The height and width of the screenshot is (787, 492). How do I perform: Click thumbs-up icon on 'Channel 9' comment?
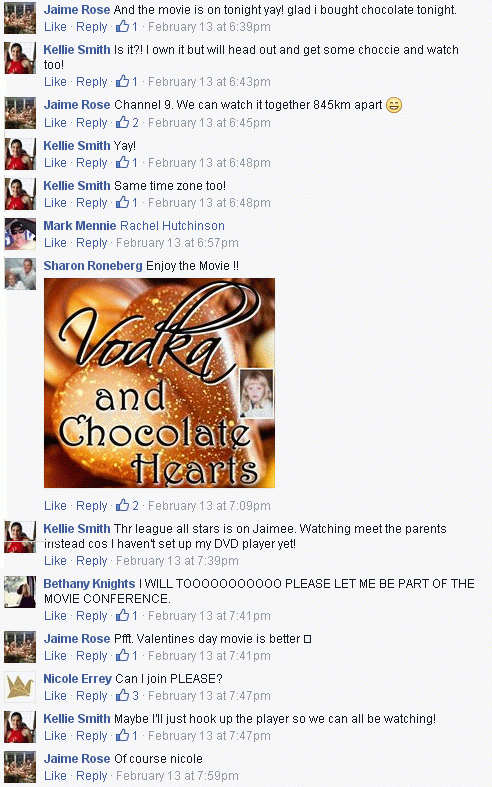[x=122, y=122]
